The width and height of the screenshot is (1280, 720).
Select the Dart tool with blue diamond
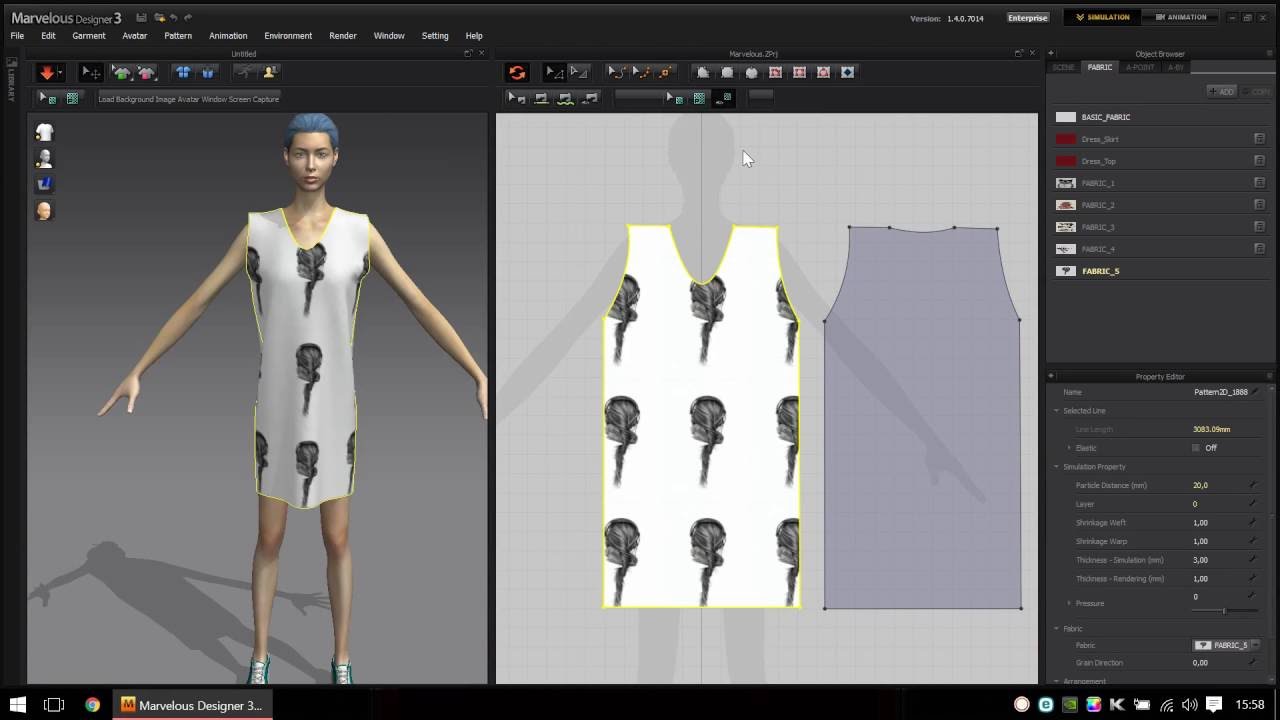point(847,73)
